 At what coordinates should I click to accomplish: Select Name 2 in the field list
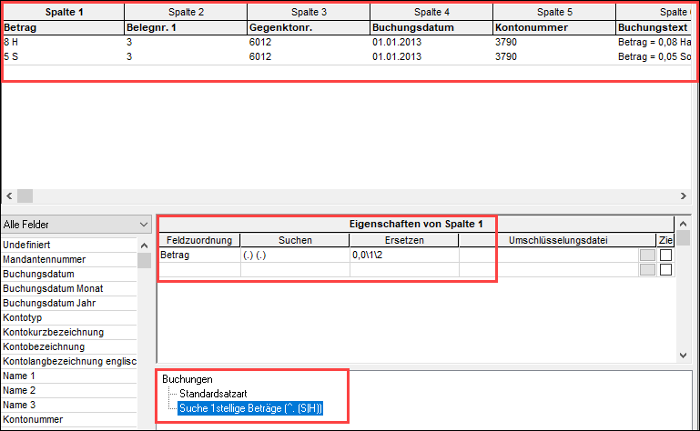69,390
